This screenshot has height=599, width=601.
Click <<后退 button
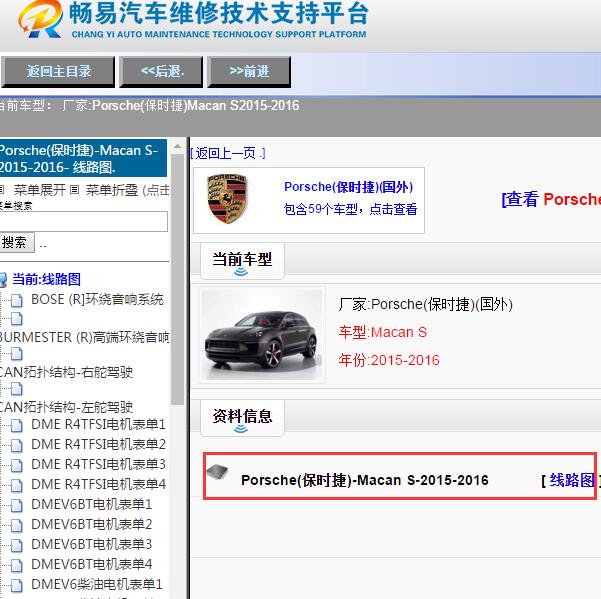(x=161, y=72)
